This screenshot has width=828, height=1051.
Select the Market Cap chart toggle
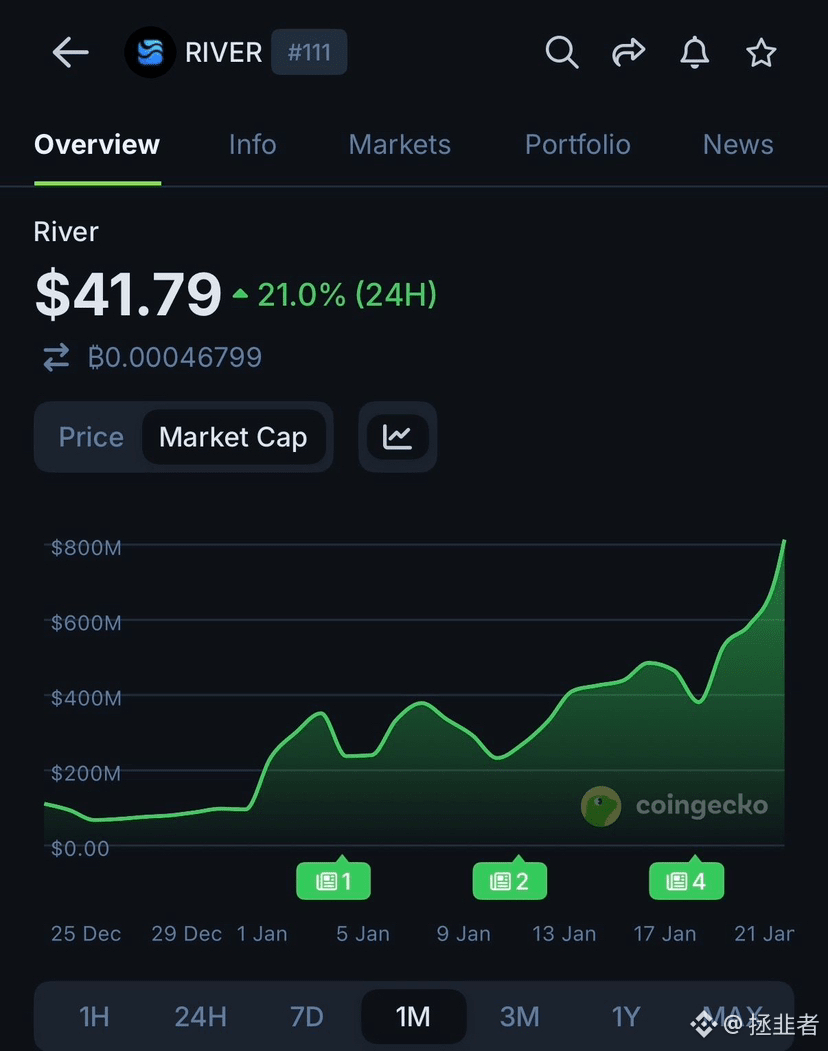(x=233, y=437)
